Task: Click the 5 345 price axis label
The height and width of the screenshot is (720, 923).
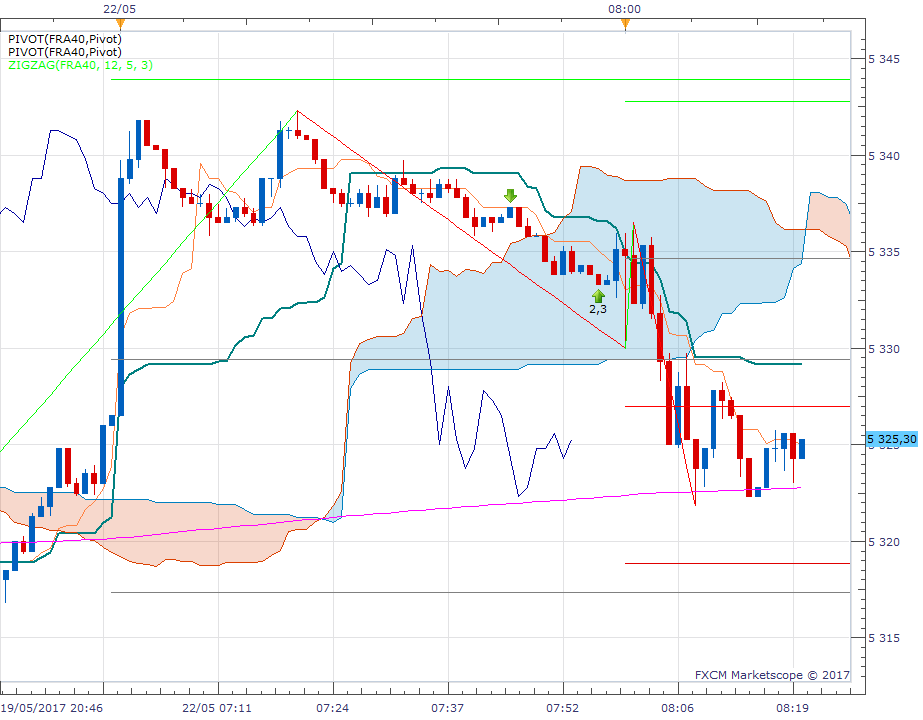Action: pos(884,59)
